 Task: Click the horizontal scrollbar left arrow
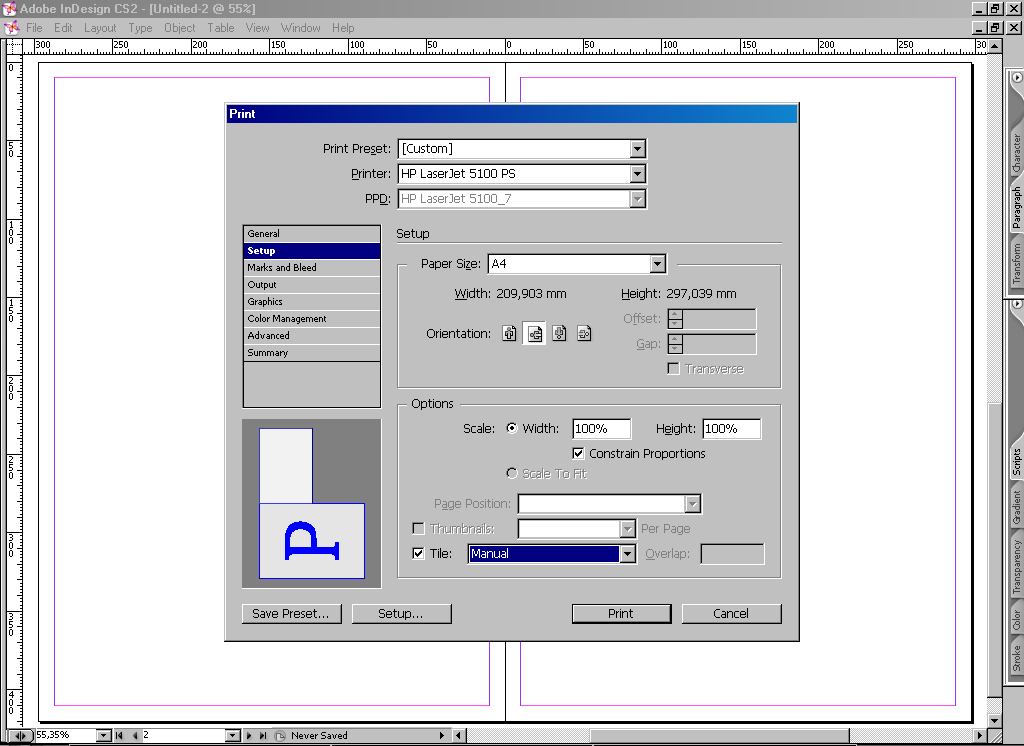coord(459,736)
